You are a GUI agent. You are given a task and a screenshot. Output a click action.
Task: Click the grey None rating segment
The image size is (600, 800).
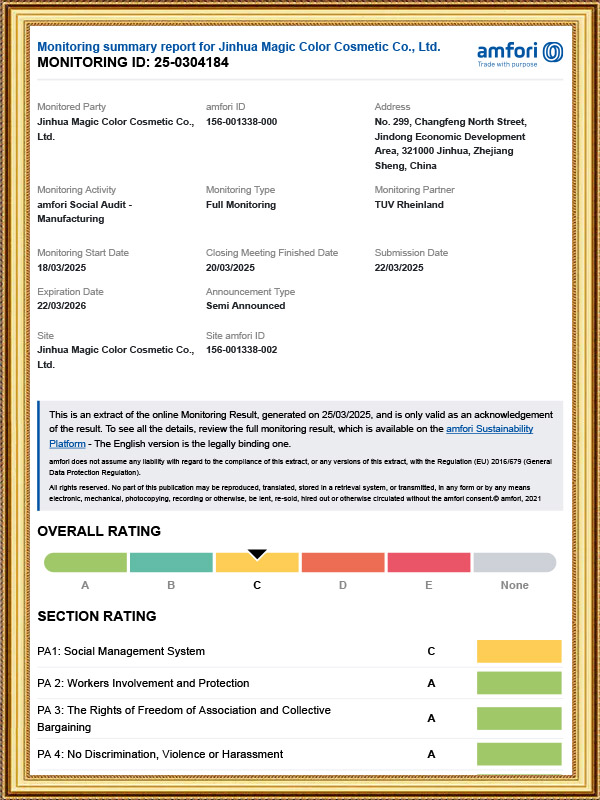pos(515,562)
